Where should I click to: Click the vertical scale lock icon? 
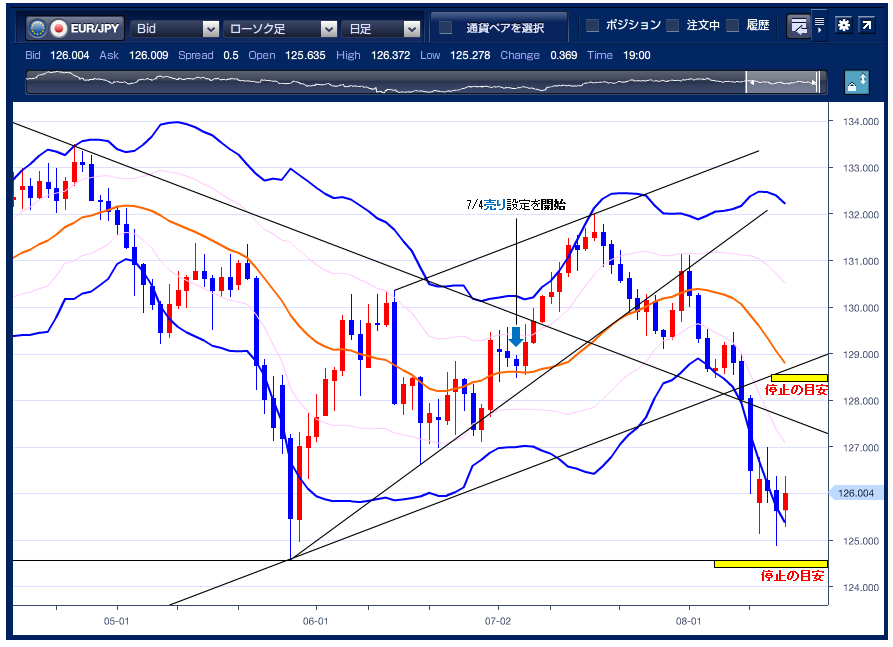tap(857, 82)
